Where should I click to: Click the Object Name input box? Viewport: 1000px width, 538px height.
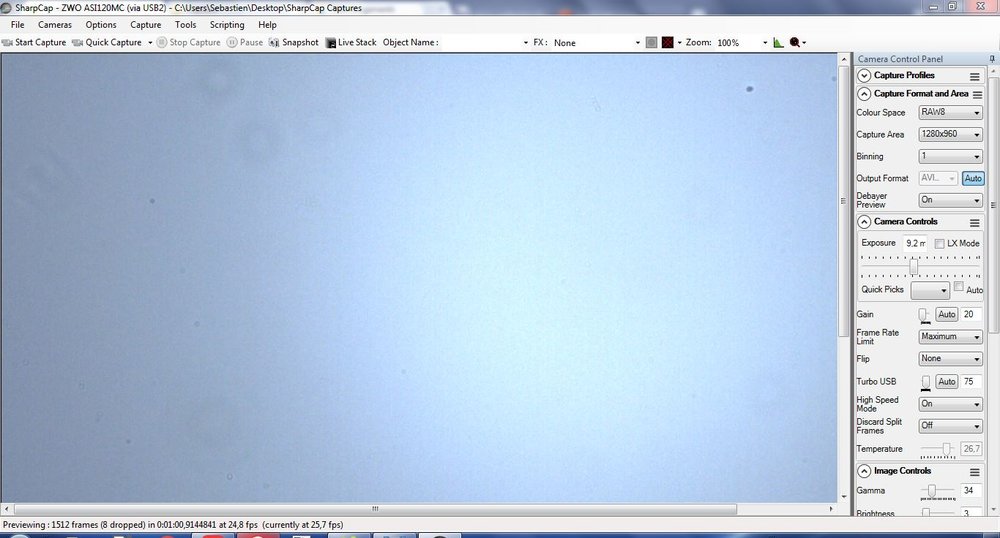[x=485, y=43]
